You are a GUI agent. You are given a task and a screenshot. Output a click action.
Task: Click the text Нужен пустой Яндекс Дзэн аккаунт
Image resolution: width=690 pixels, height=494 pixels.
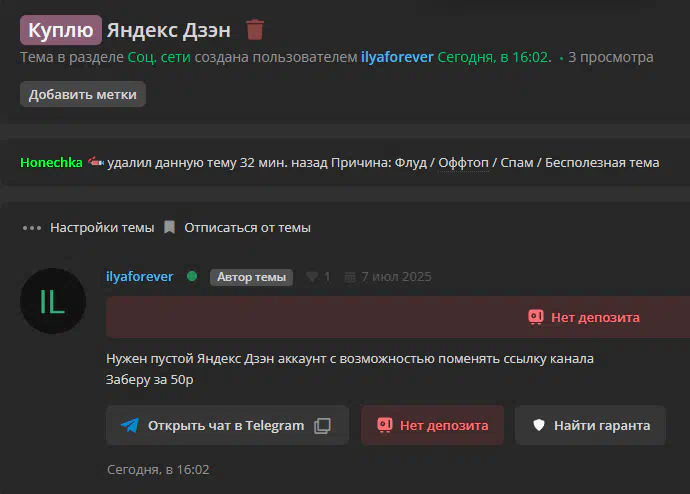216,359
